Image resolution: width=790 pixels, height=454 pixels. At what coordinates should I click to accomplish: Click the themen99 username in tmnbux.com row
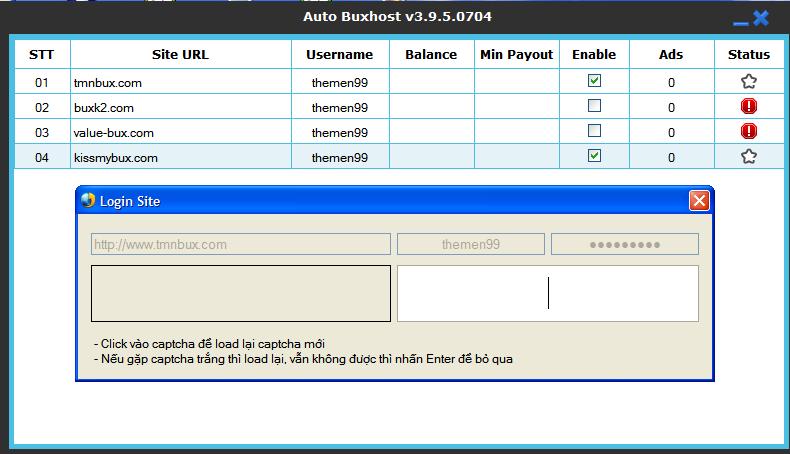click(340, 83)
